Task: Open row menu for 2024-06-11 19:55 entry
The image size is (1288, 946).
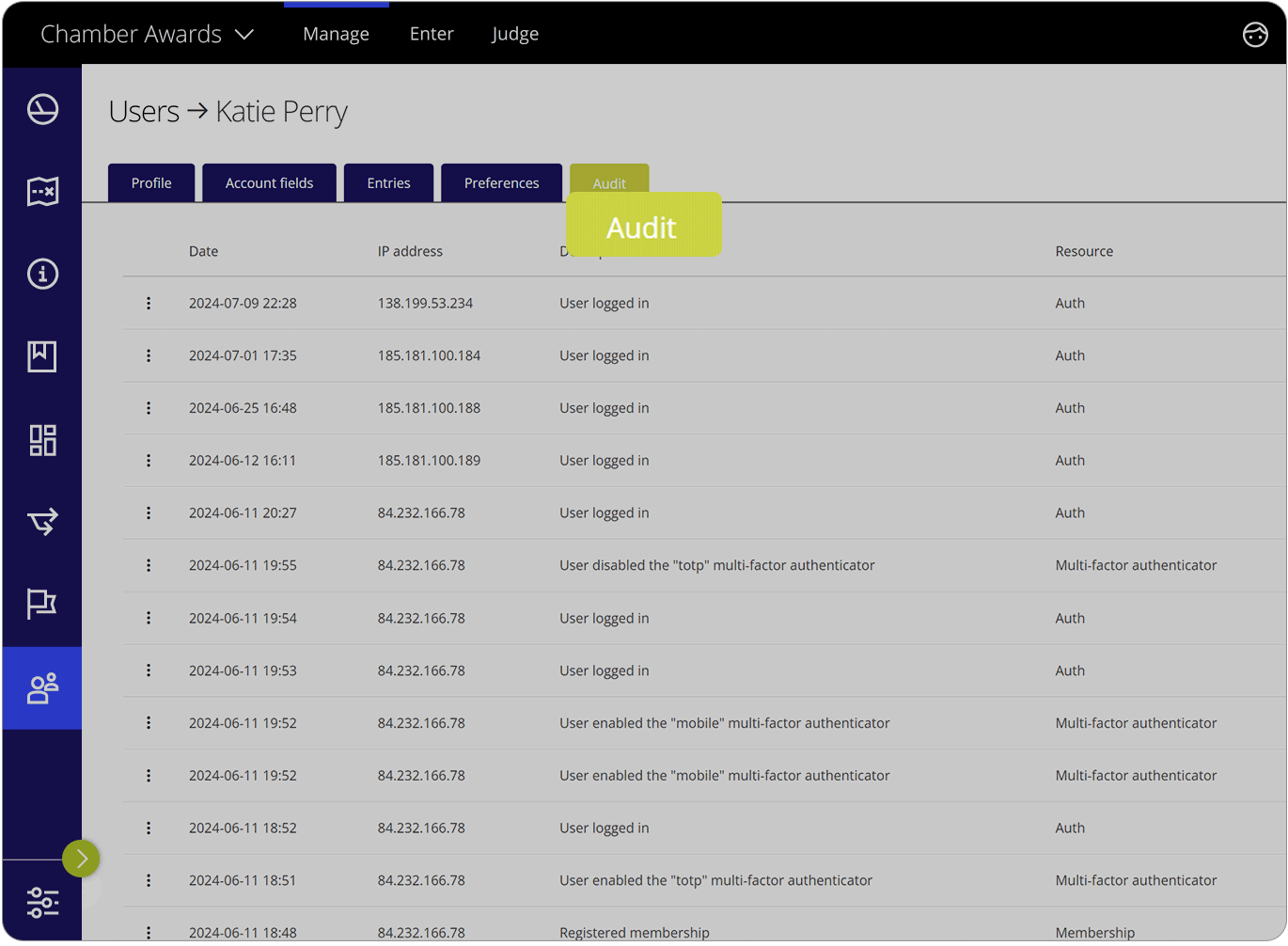Action: pyautogui.click(x=149, y=566)
